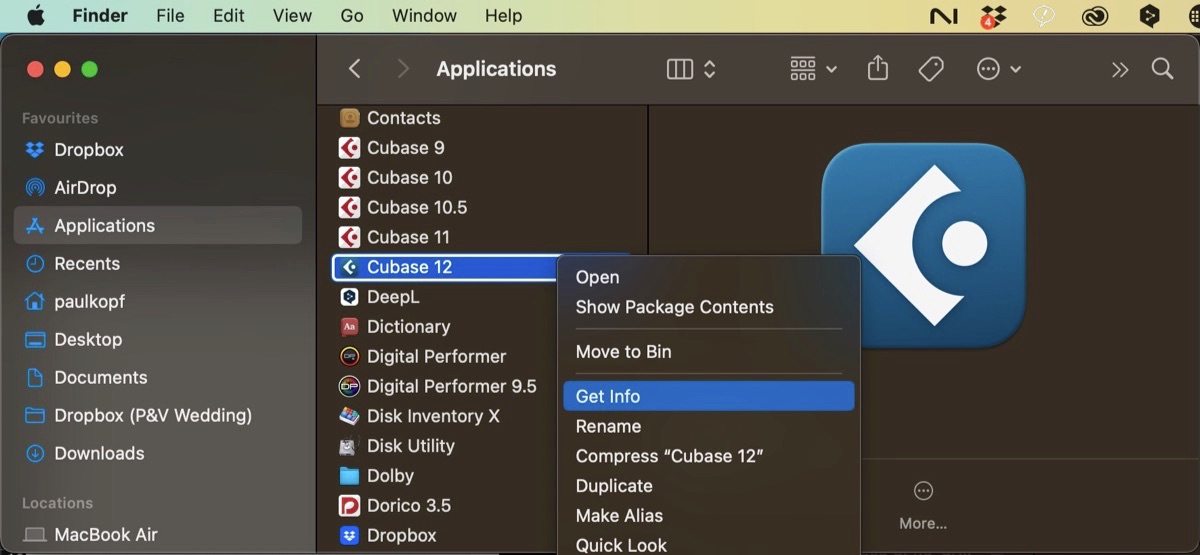Choose Duplicate from context menu
The width and height of the screenshot is (1200, 555).
pos(708,486)
